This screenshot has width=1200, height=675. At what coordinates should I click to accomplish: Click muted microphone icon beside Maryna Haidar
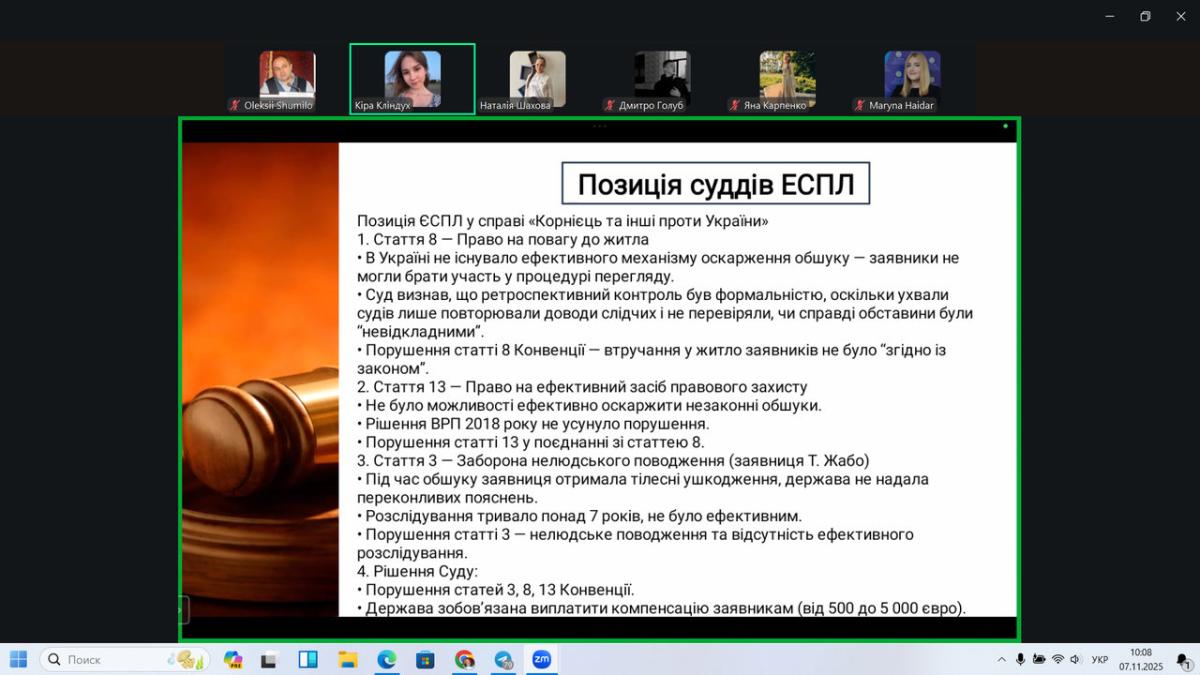click(x=859, y=105)
